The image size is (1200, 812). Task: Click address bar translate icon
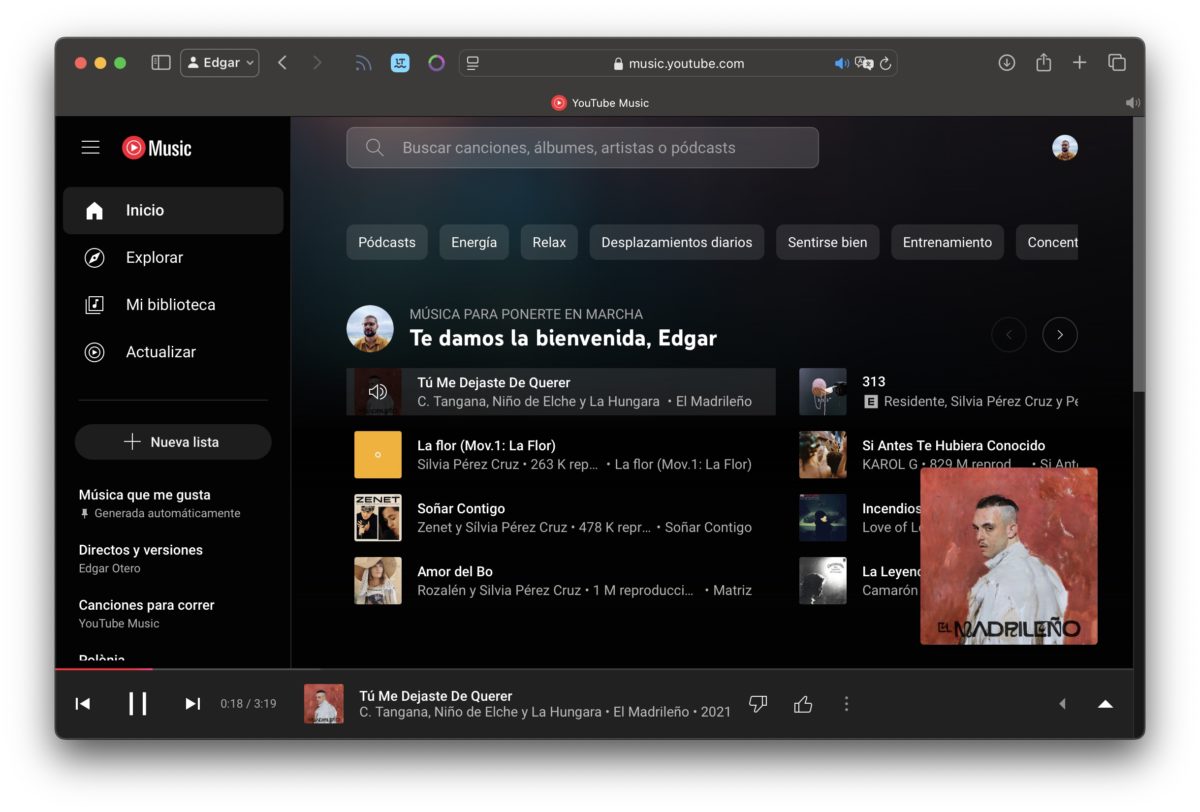(x=864, y=63)
